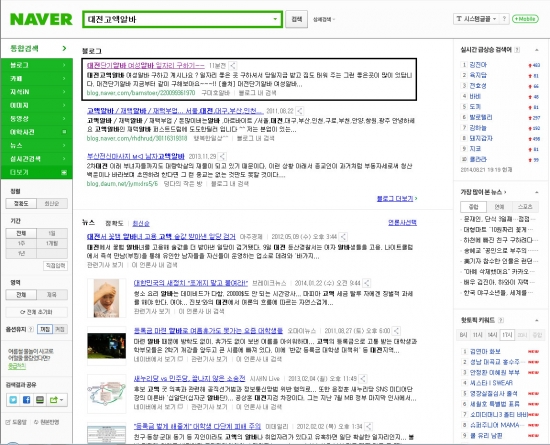This screenshot has height=445, width=550.
Task: Click the 도움말 help link
Action: click(x=16, y=422)
